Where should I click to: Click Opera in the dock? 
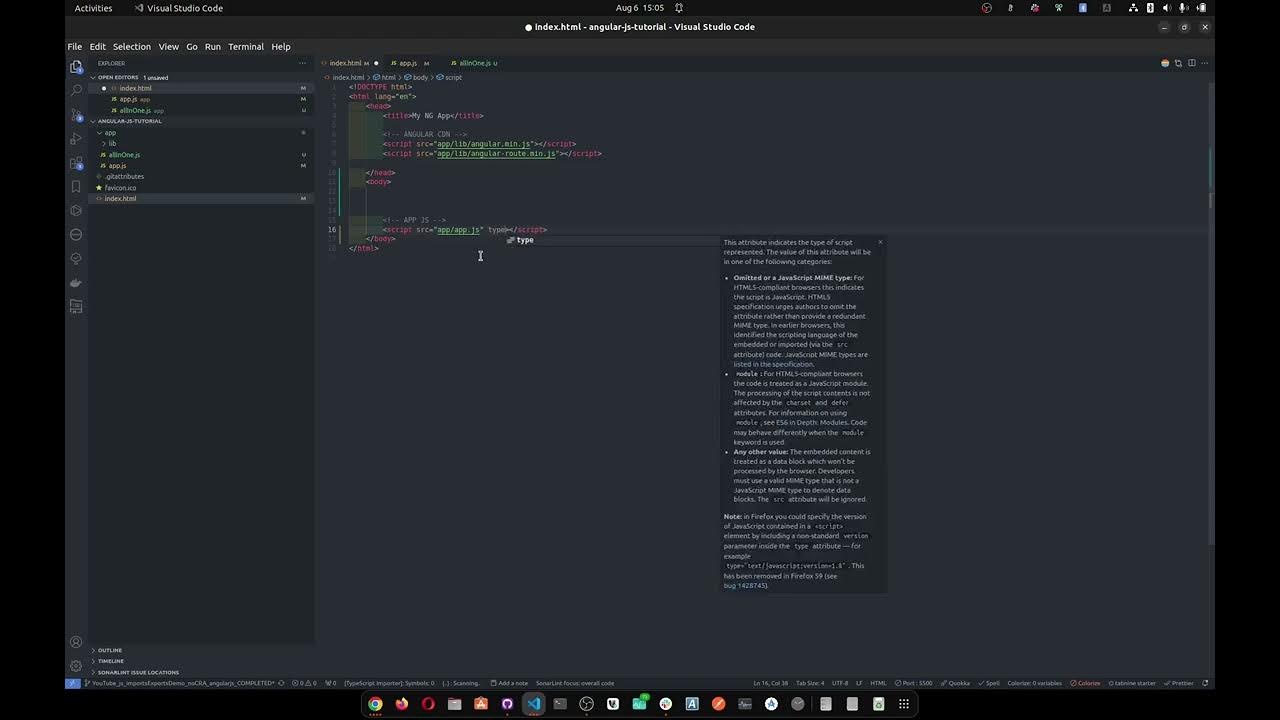(x=428, y=704)
